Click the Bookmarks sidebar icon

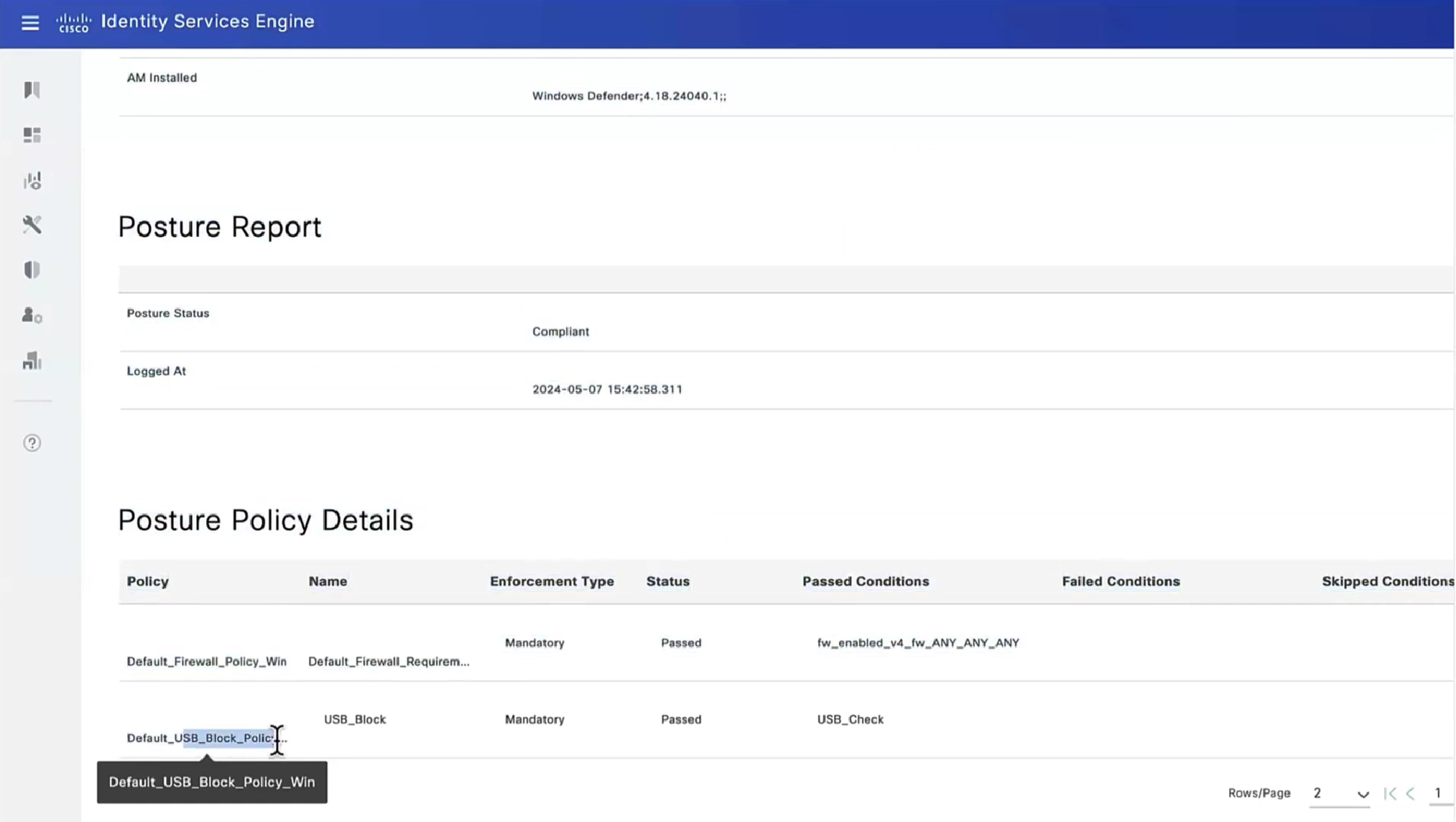(x=32, y=90)
